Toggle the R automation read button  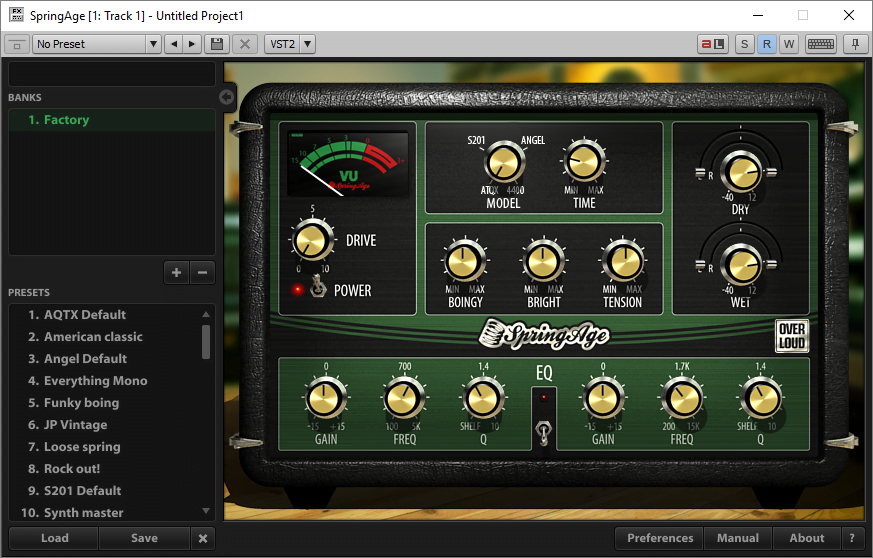(767, 44)
